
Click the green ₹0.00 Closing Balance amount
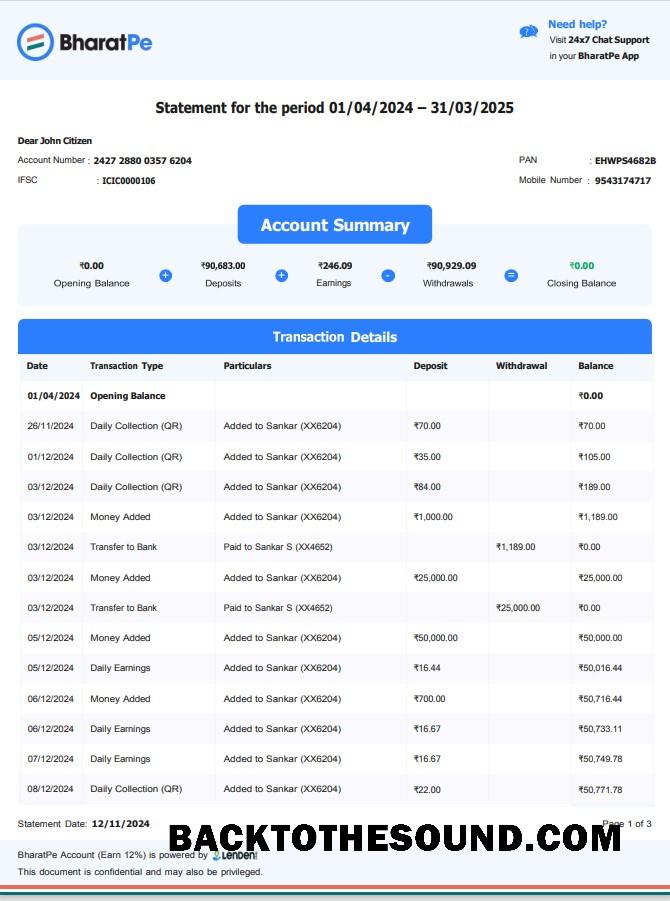[582, 265]
